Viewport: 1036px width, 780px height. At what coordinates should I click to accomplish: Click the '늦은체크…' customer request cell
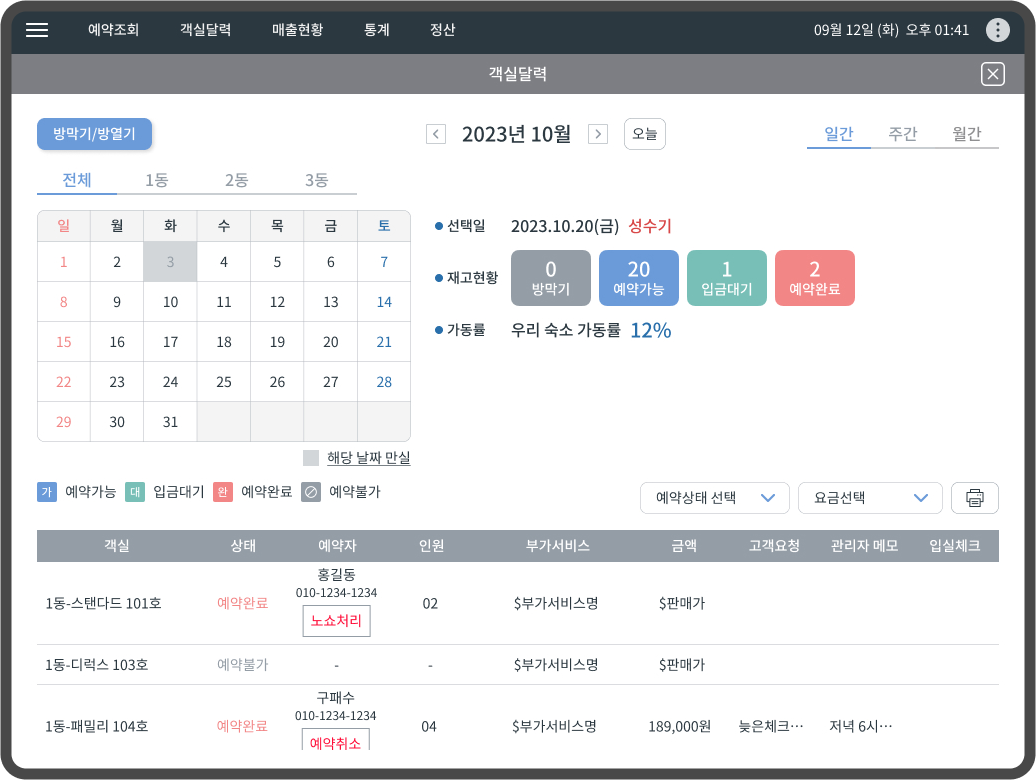[771, 727]
